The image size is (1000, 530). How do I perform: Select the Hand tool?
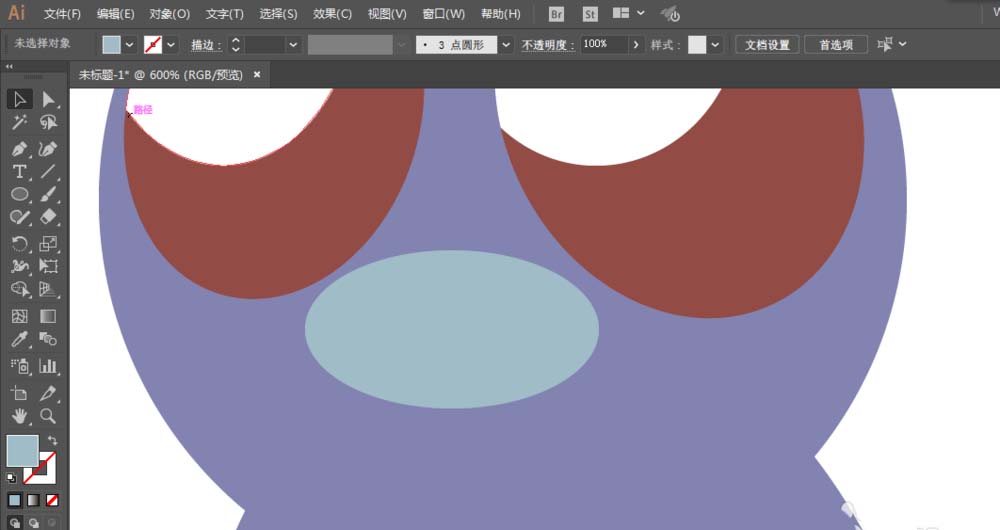(x=20, y=416)
